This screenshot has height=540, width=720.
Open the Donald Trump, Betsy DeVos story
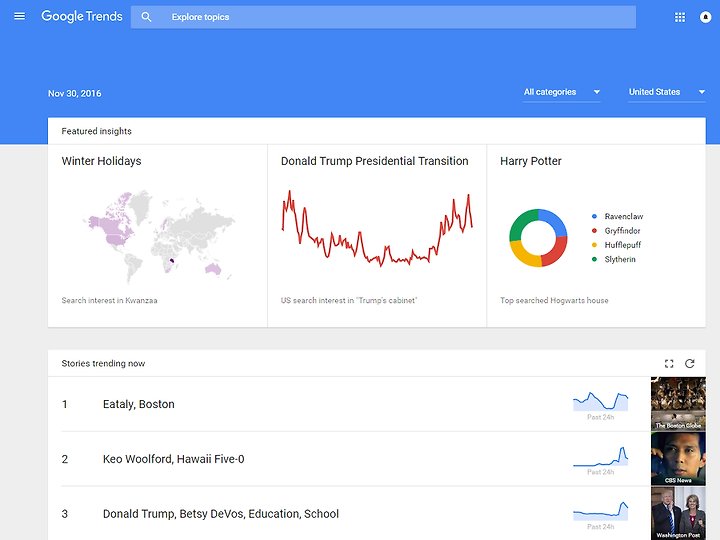221,514
